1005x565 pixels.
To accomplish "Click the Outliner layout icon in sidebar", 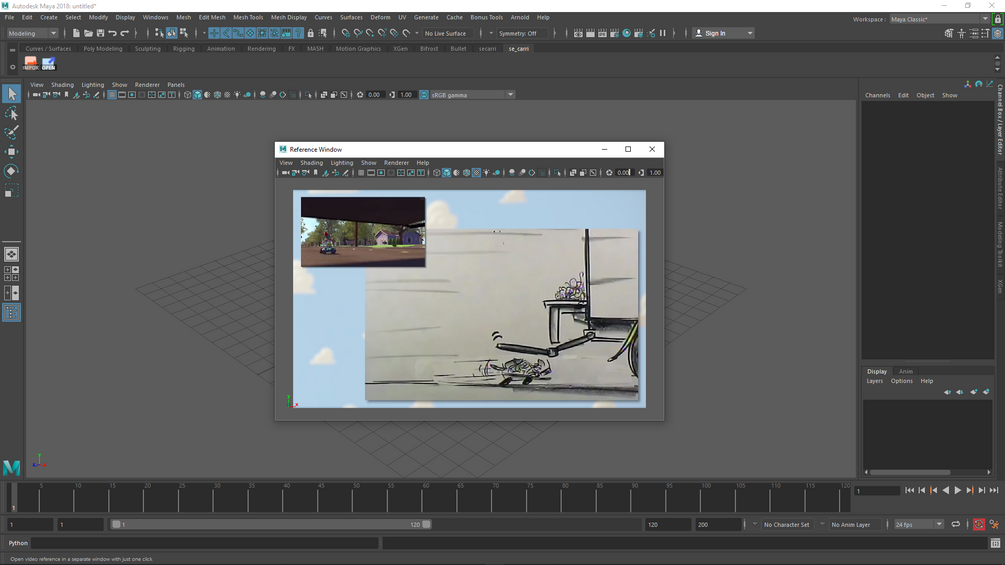I will click(11, 312).
